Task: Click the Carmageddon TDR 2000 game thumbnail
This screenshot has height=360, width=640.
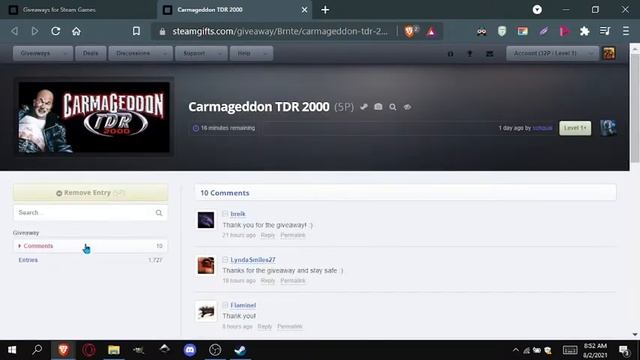Action: pos(94,118)
